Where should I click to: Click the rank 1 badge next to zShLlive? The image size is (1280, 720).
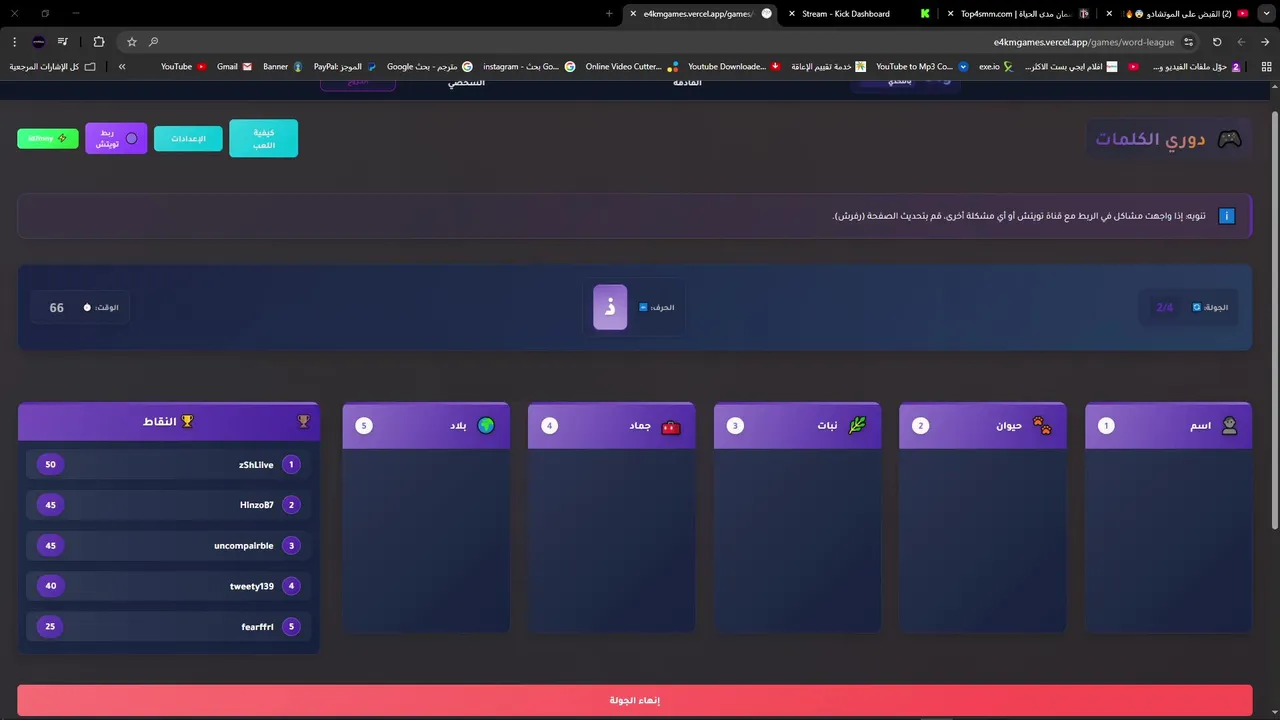[292, 465]
